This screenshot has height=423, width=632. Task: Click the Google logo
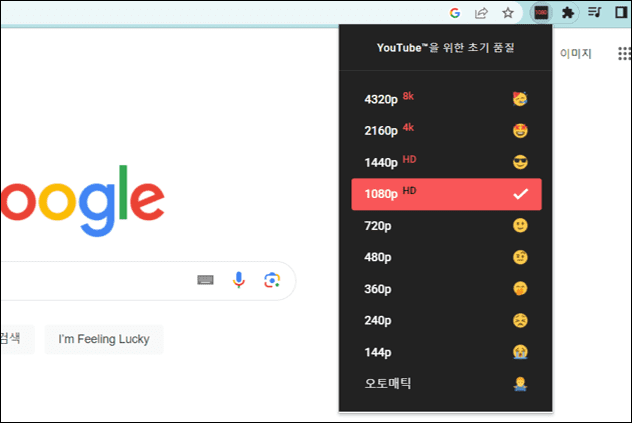[82, 201]
